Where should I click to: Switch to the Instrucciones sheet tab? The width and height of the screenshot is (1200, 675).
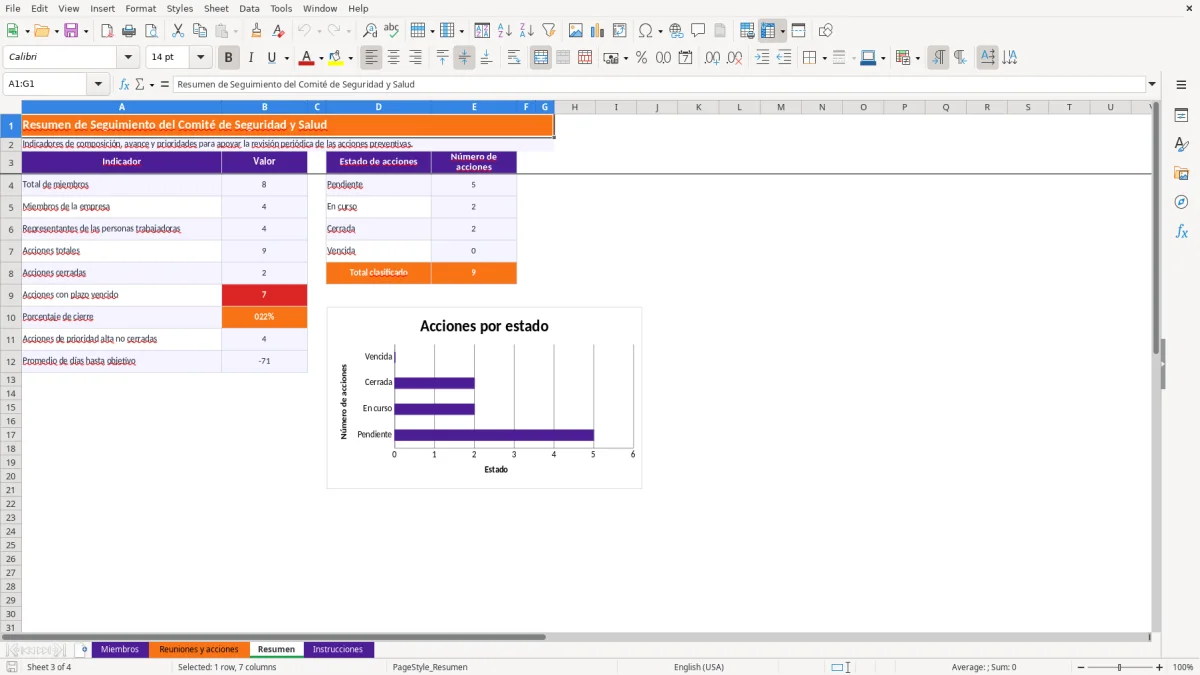click(x=338, y=649)
